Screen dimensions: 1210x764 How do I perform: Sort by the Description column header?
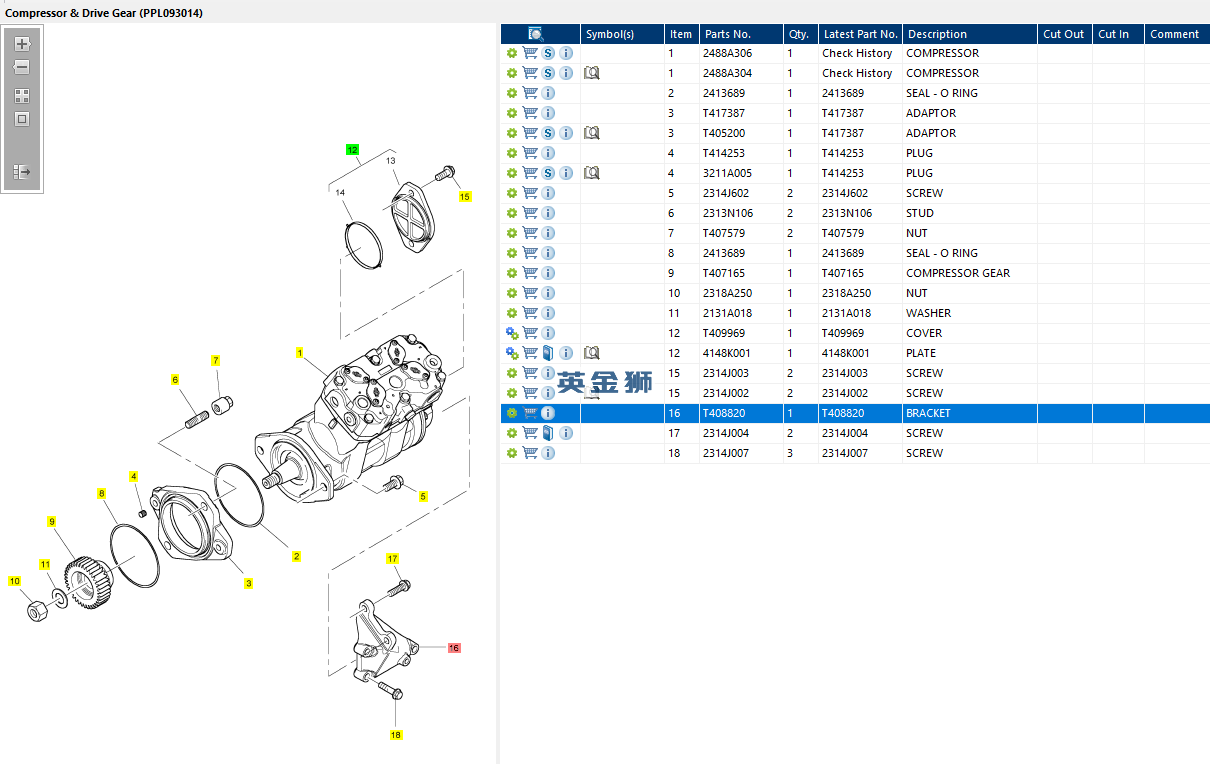(937, 34)
